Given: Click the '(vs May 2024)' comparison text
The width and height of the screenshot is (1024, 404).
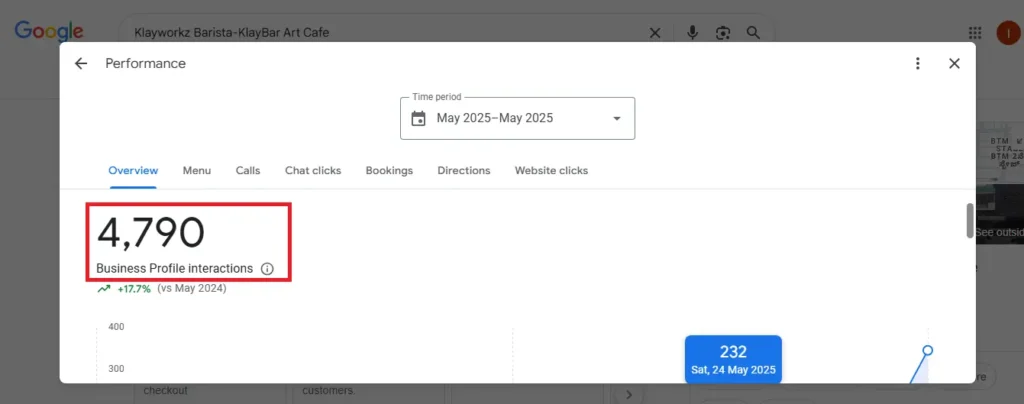Looking at the screenshot, I should pyautogui.click(x=192, y=288).
